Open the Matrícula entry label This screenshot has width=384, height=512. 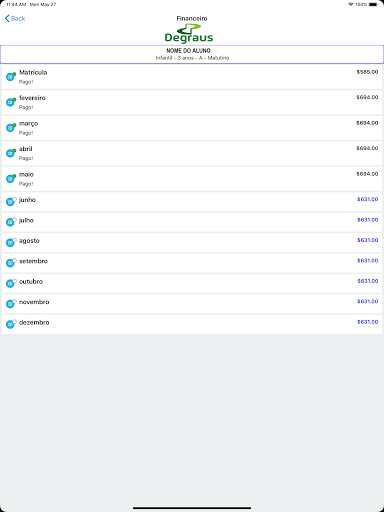click(x=33, y=72)
